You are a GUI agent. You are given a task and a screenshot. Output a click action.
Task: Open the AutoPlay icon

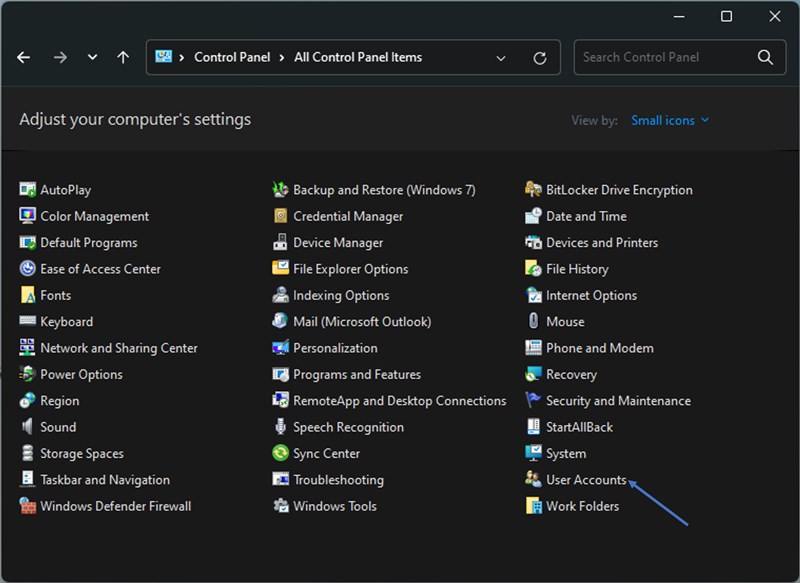(x=28, y=190)
